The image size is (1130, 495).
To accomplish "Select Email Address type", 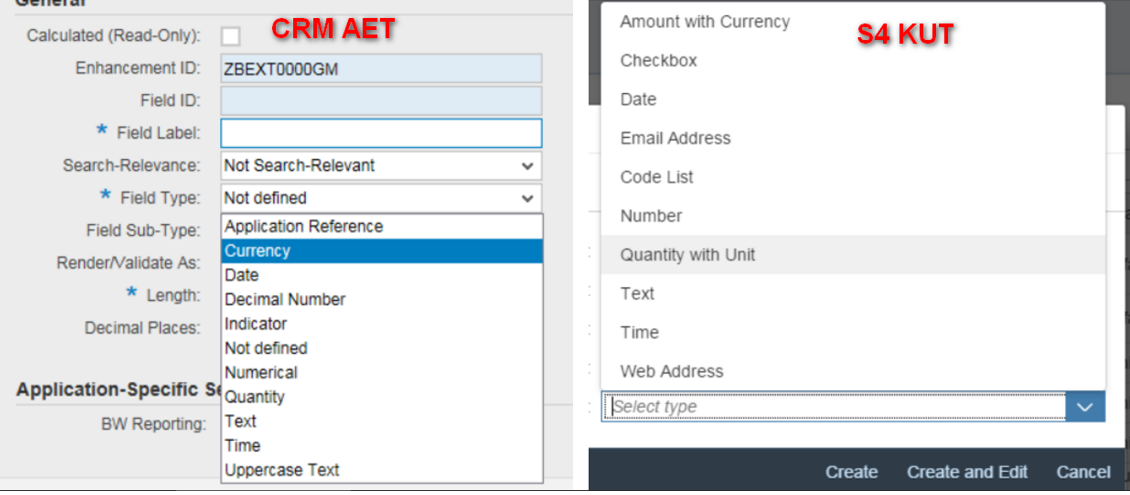I will 853,138.
